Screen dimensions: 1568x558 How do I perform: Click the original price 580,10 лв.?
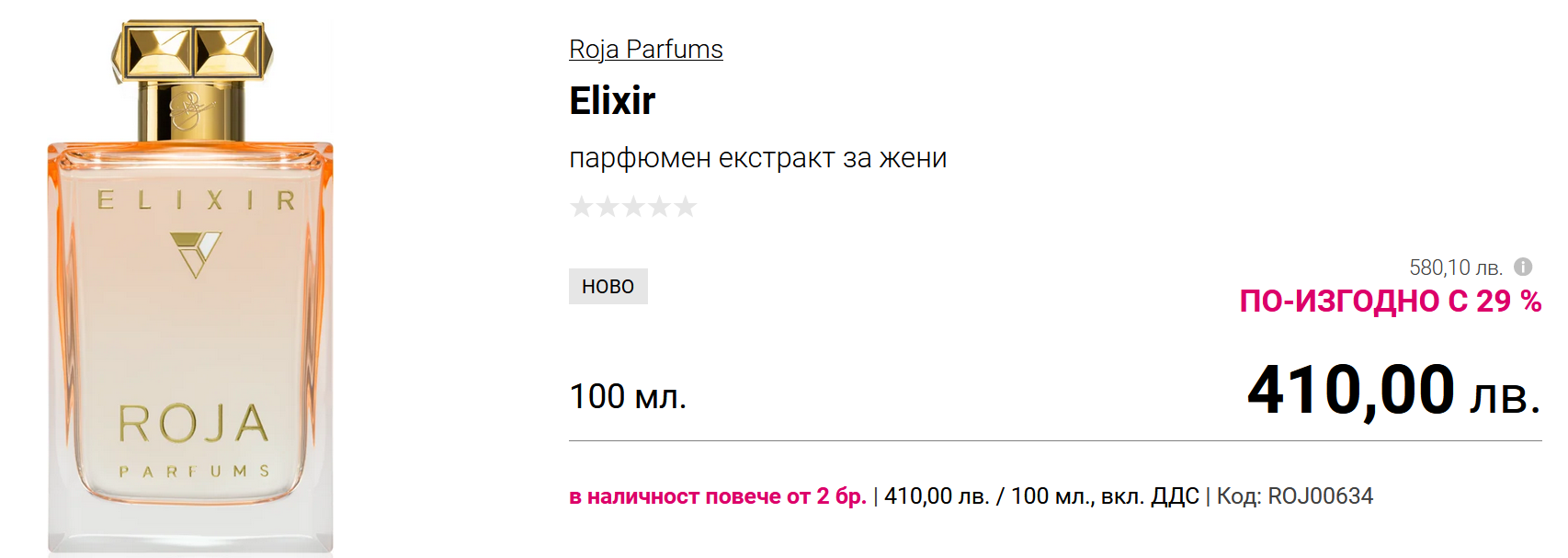point(1455,268)
